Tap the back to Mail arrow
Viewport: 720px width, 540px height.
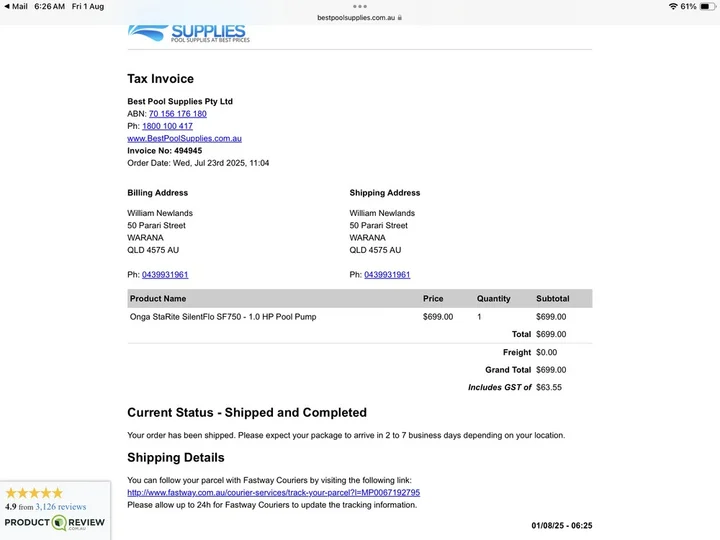tap(7, 6)
